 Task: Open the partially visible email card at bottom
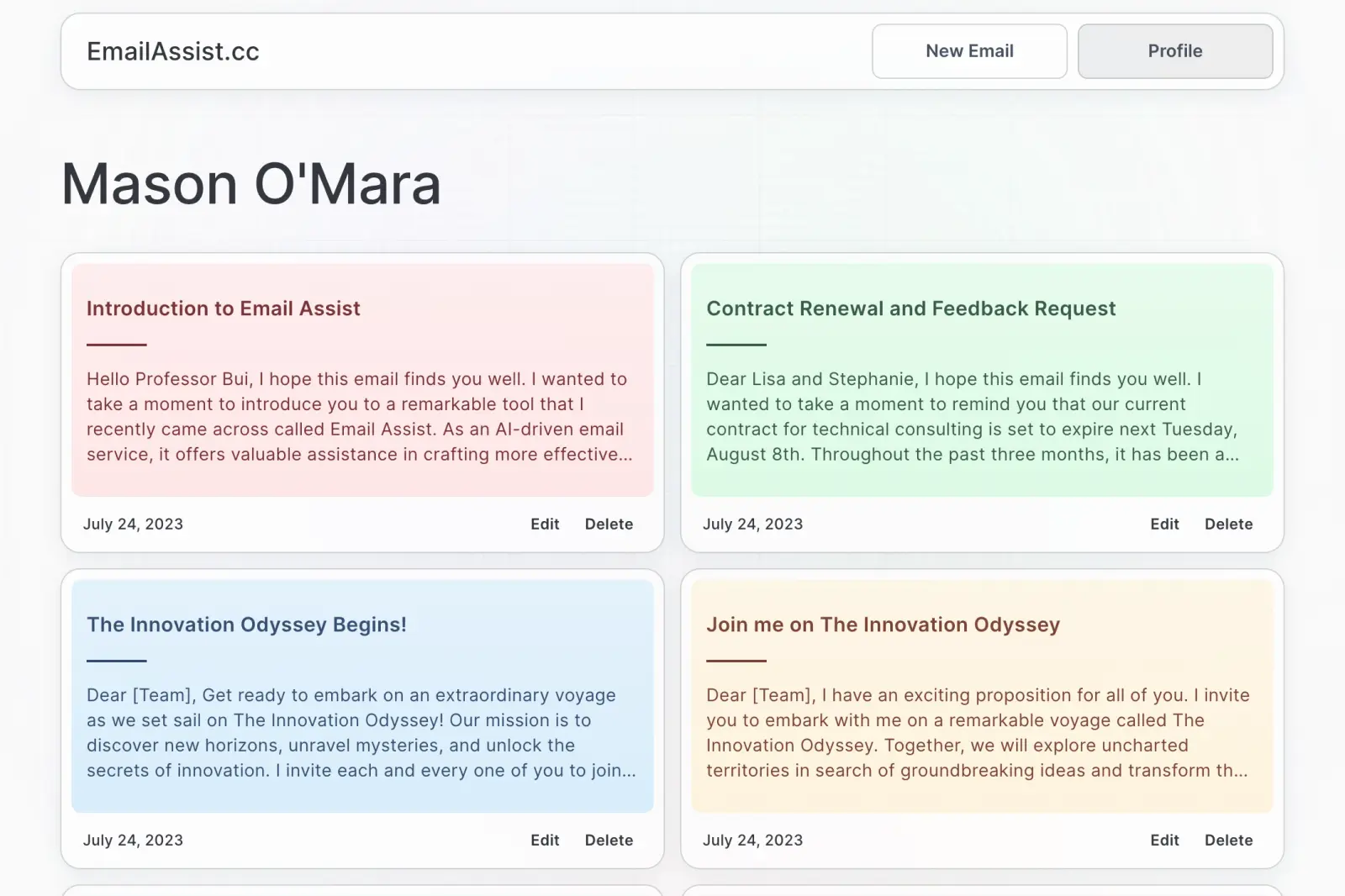[x=361, y=887]
